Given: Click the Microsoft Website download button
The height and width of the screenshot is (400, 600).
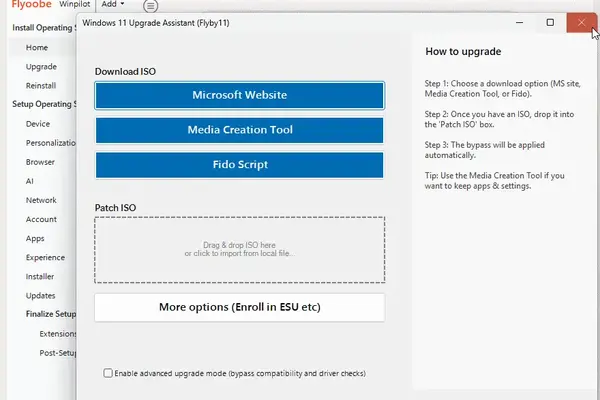Looking at the screenshot, I should click(x=239, y=95).
